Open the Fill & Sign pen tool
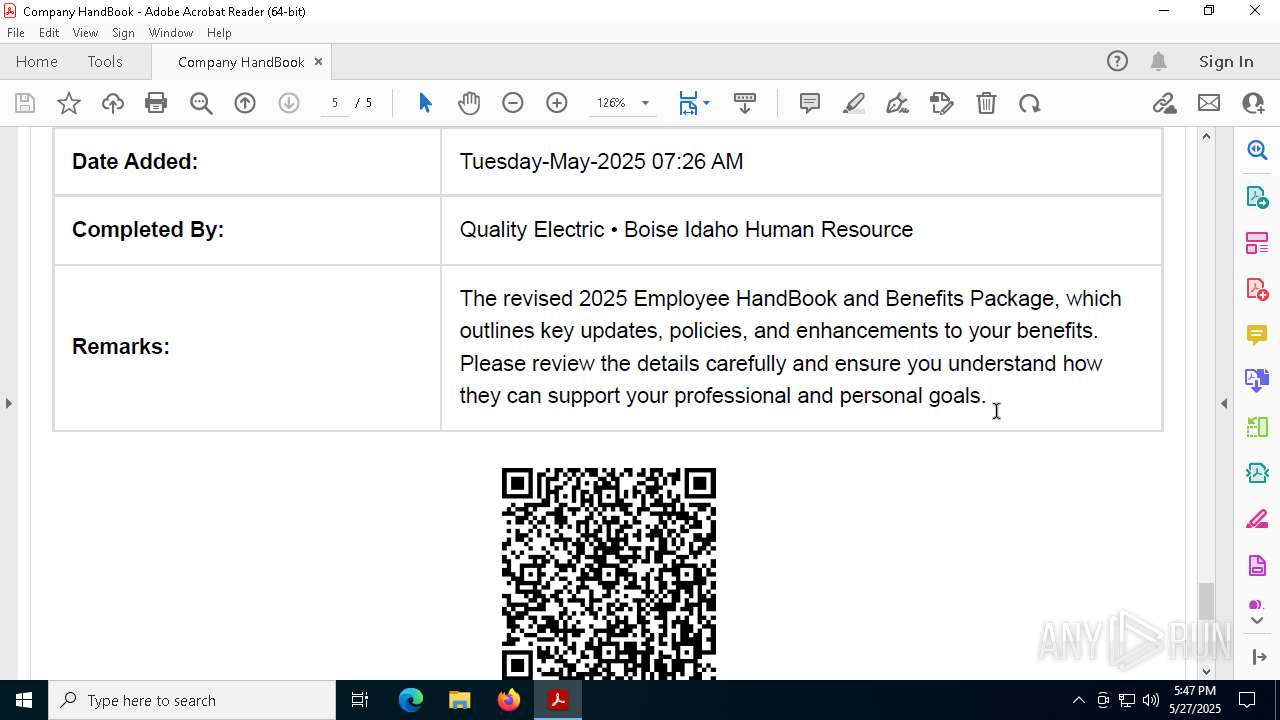 (x=898, y=103)
